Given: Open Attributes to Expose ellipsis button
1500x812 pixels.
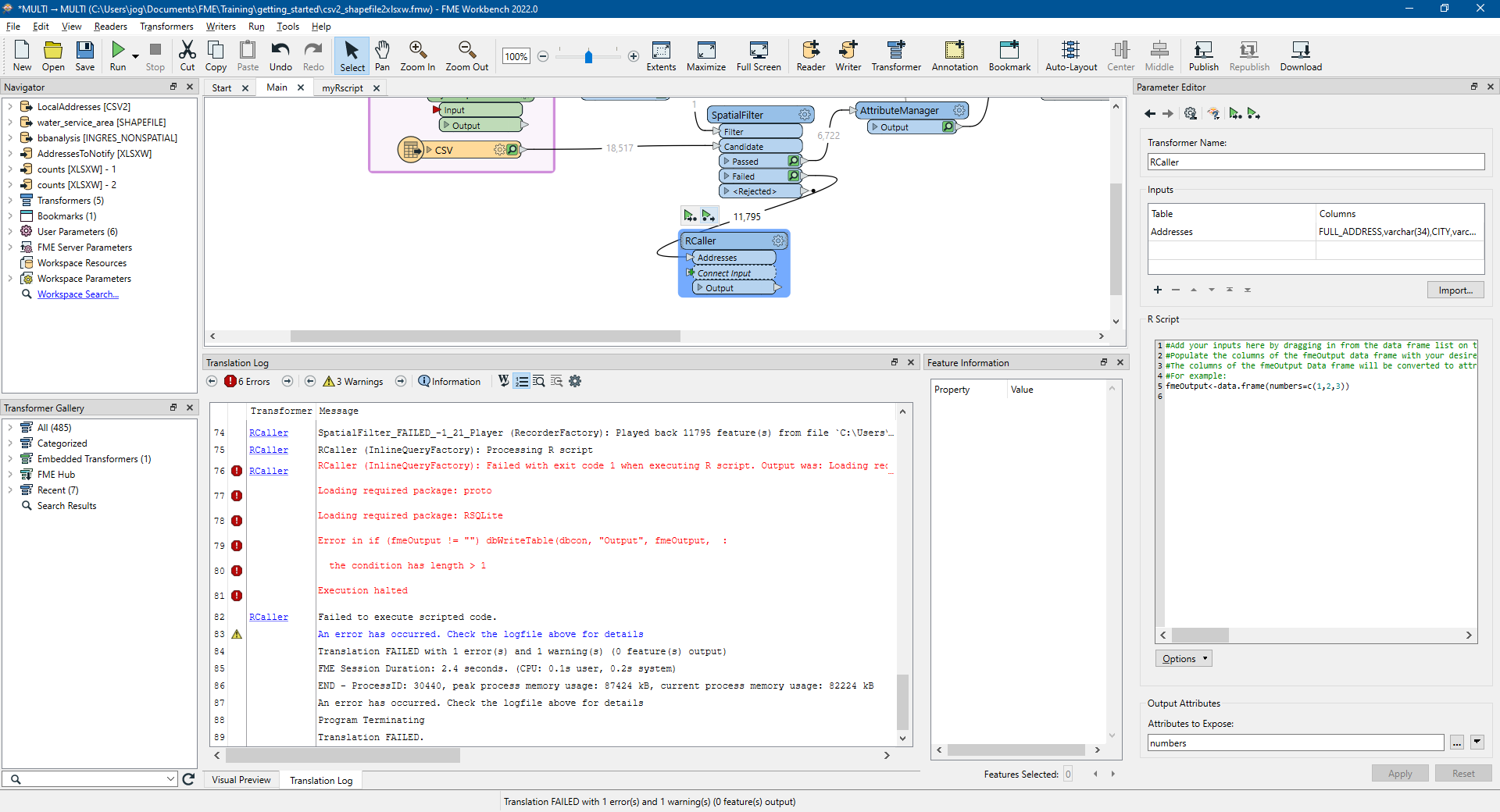Looking at the screenshot, I should [1457, 743].
